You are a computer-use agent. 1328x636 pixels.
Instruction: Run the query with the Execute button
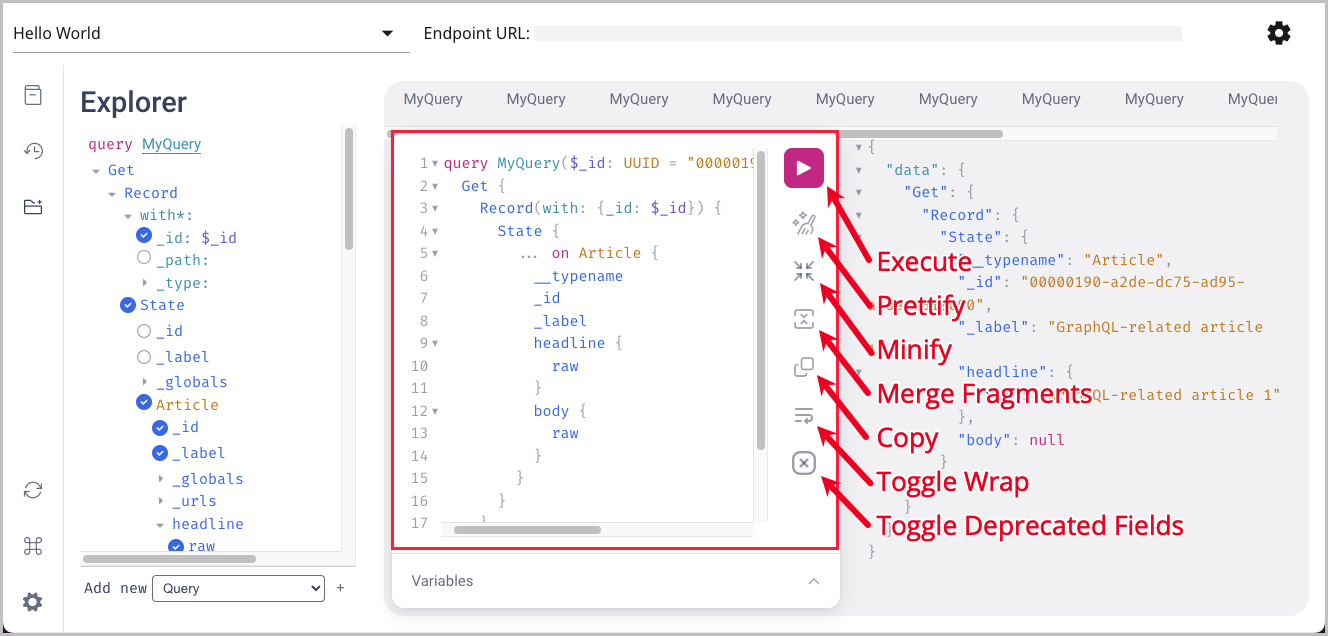(803, 168)
